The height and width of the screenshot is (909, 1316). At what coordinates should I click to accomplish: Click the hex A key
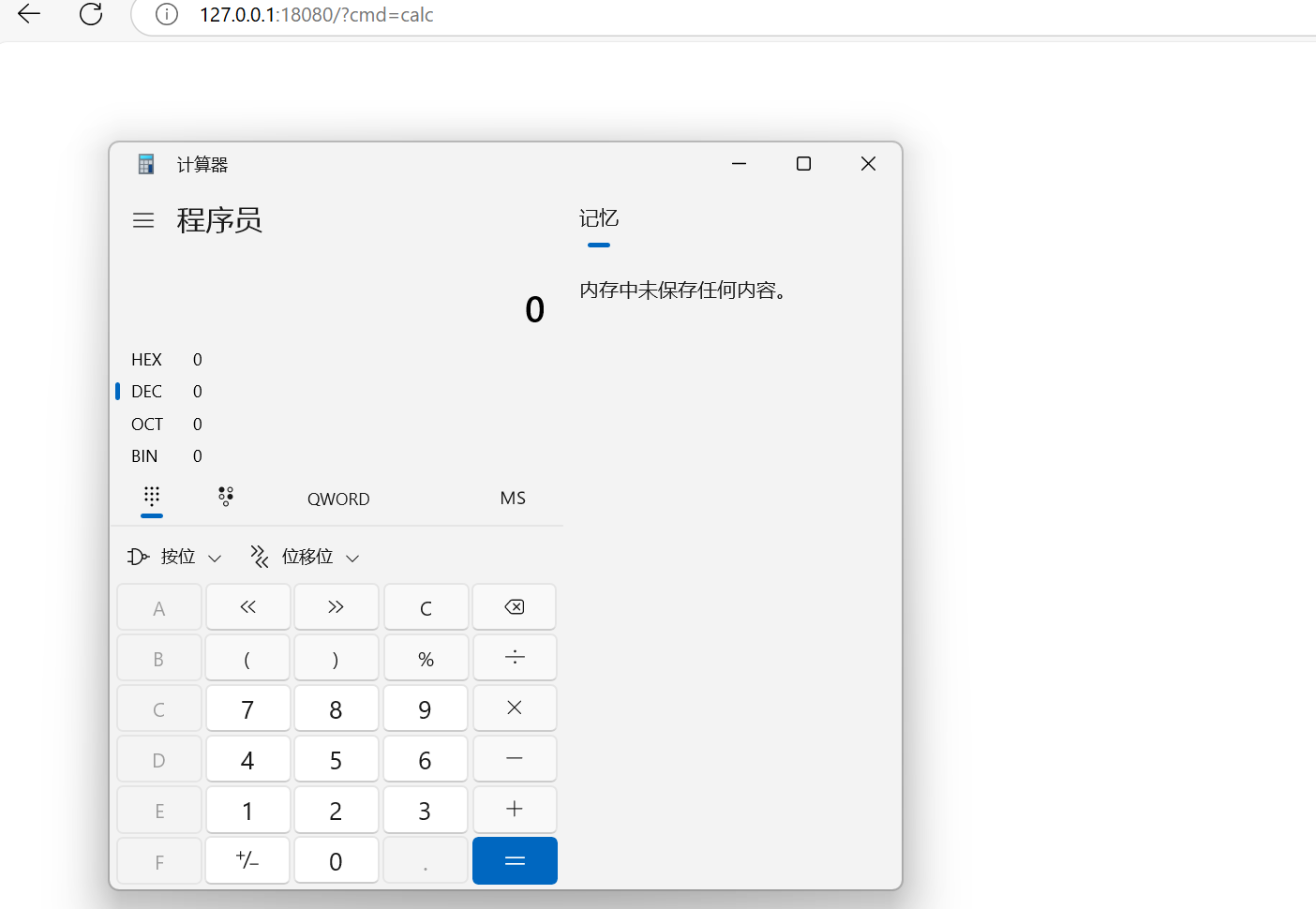tap(159, 607)
